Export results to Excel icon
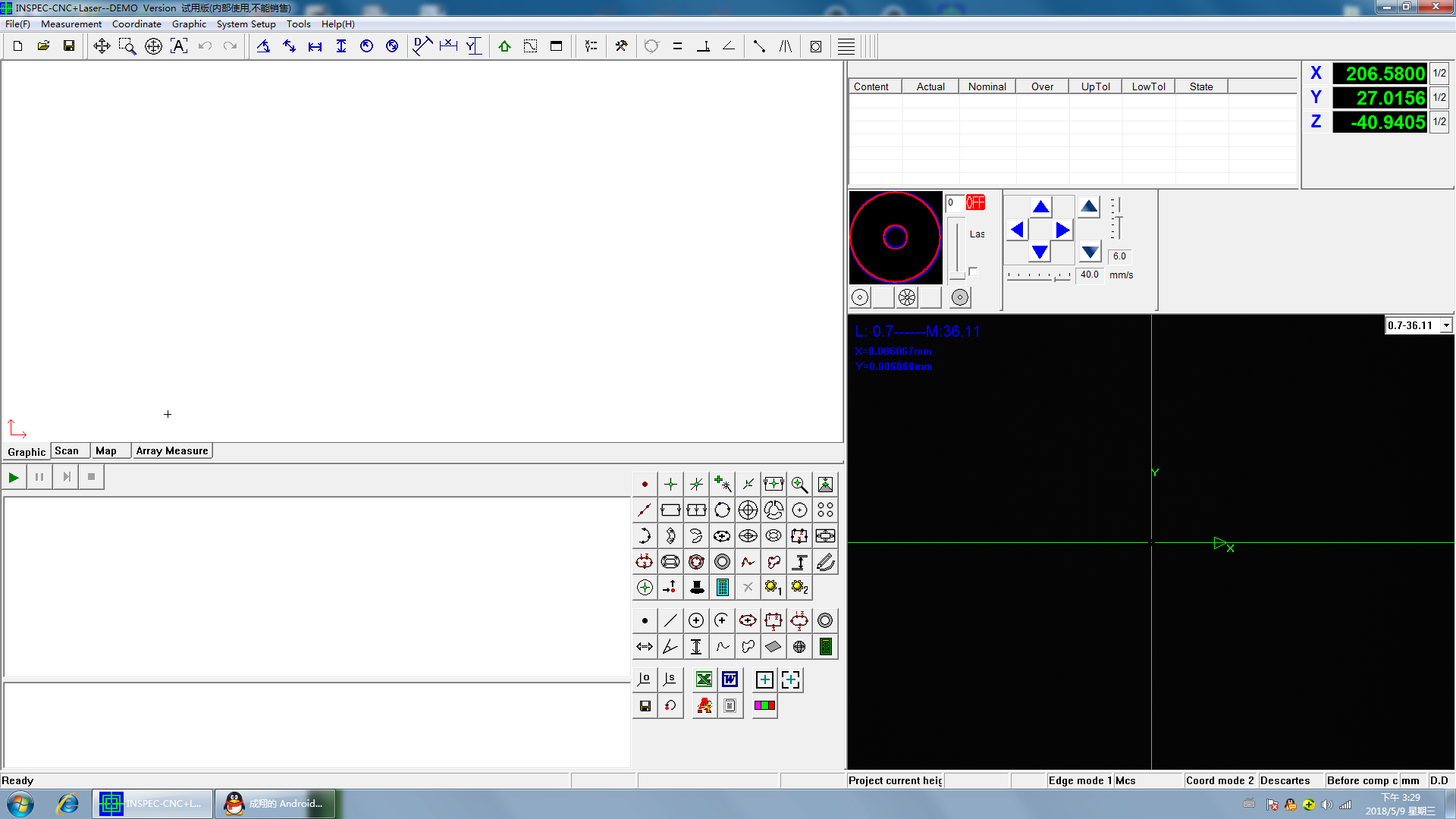Viewport: 1456px width, 819px height. [x=704, y=679]
